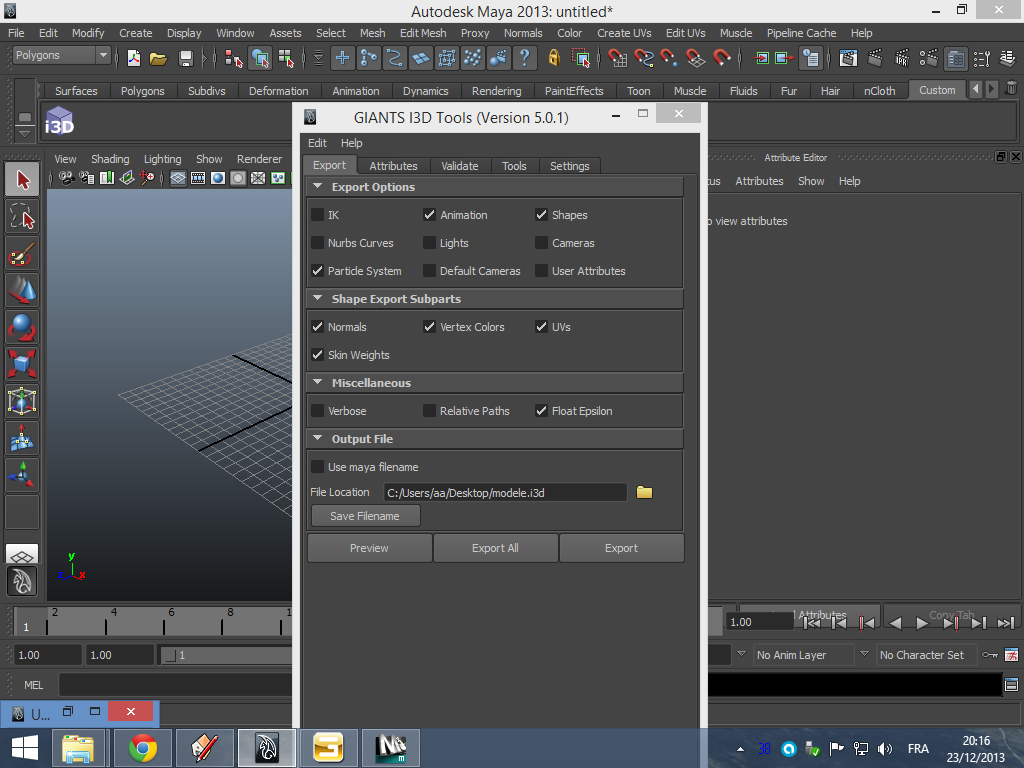Switch to the Validate tab
The width and height of the screenshot is (1024, 768).
tap(460, 166)
